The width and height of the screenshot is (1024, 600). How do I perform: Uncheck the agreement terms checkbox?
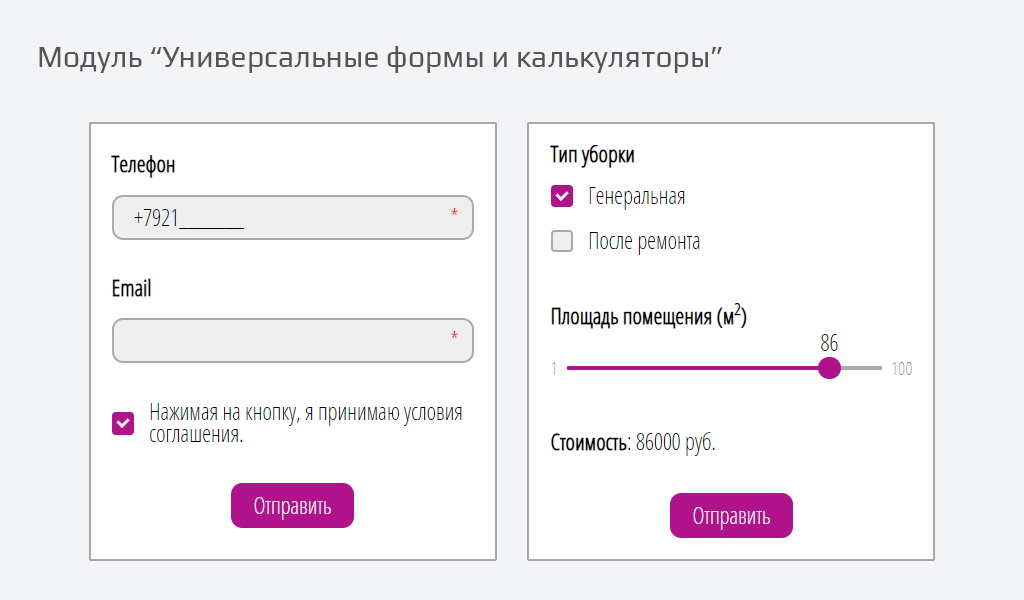coord(123,423)
